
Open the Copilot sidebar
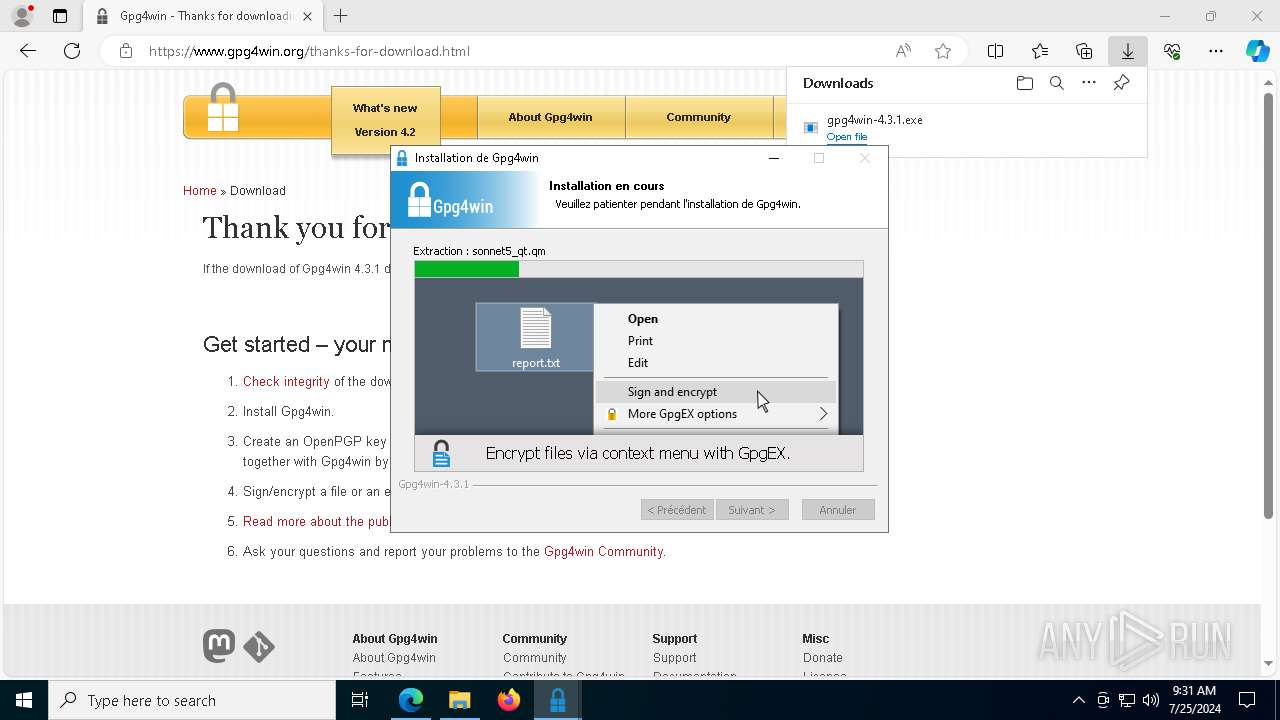pos(1257,51)
